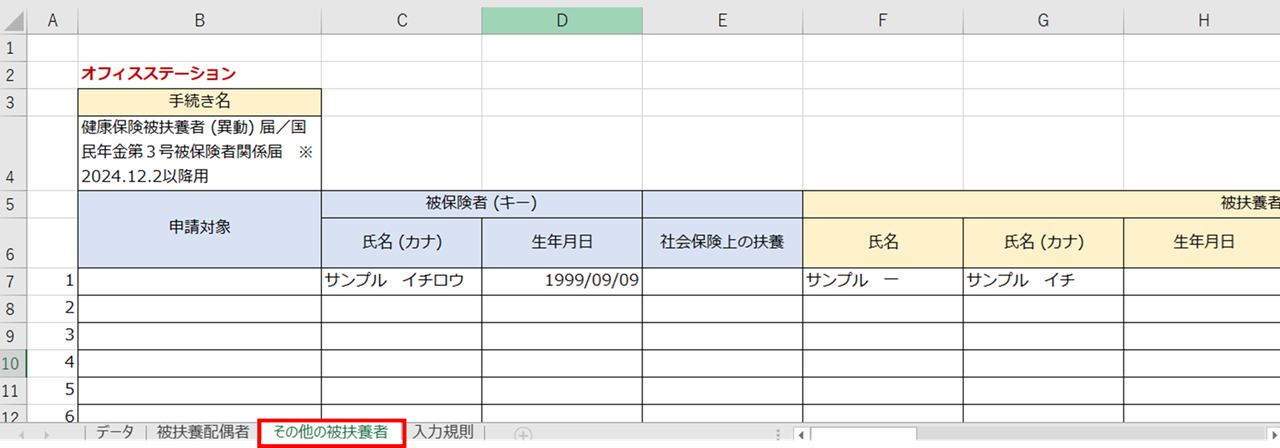Image resolution: width=1280 pixels, height=448 pixels.
Task: Click the 社会保険上の扶養 header cell
Action: click(722, 242)
